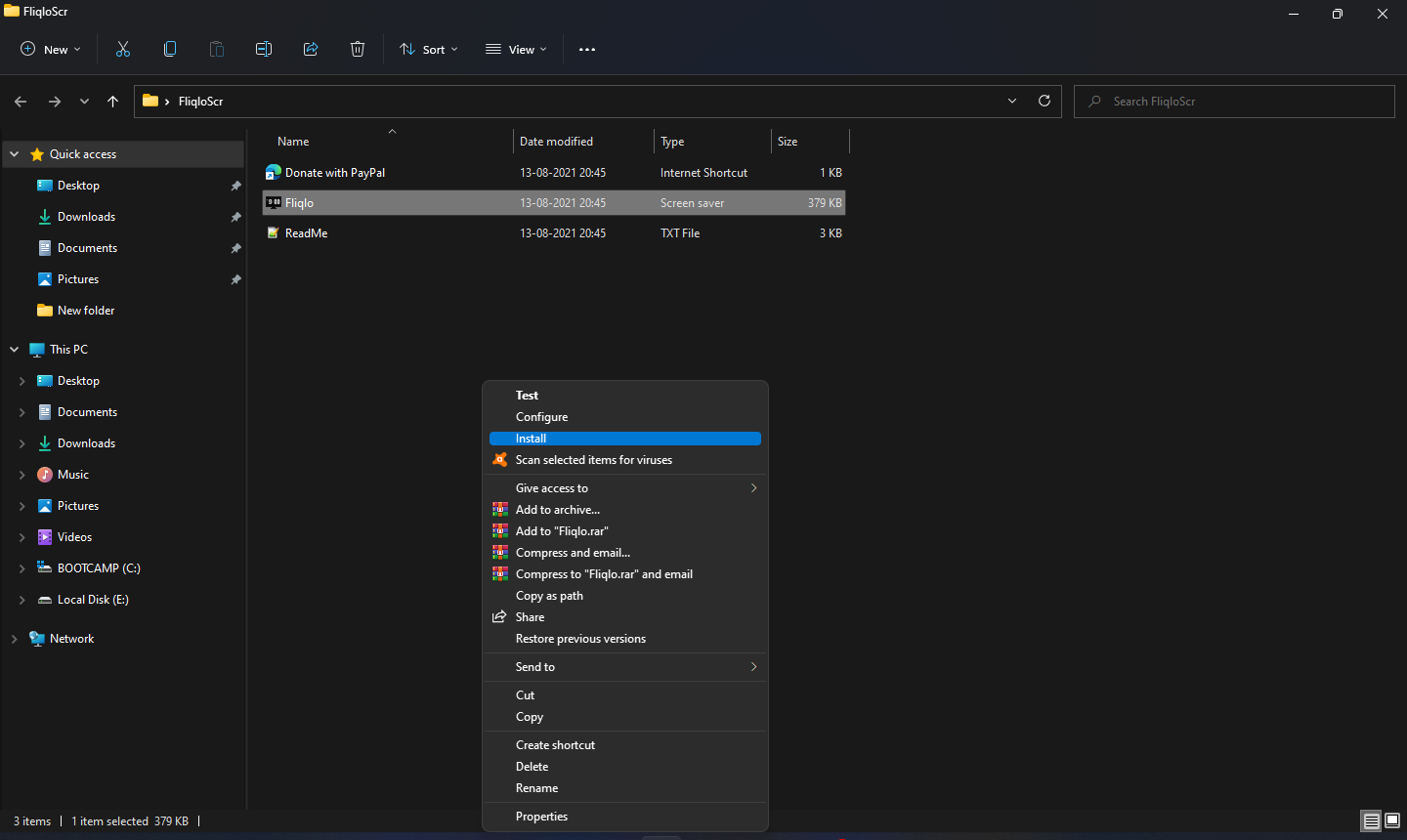Expand address bar history dropdown
This screenshot has width=1407, height=840.
coord(1012,101)
